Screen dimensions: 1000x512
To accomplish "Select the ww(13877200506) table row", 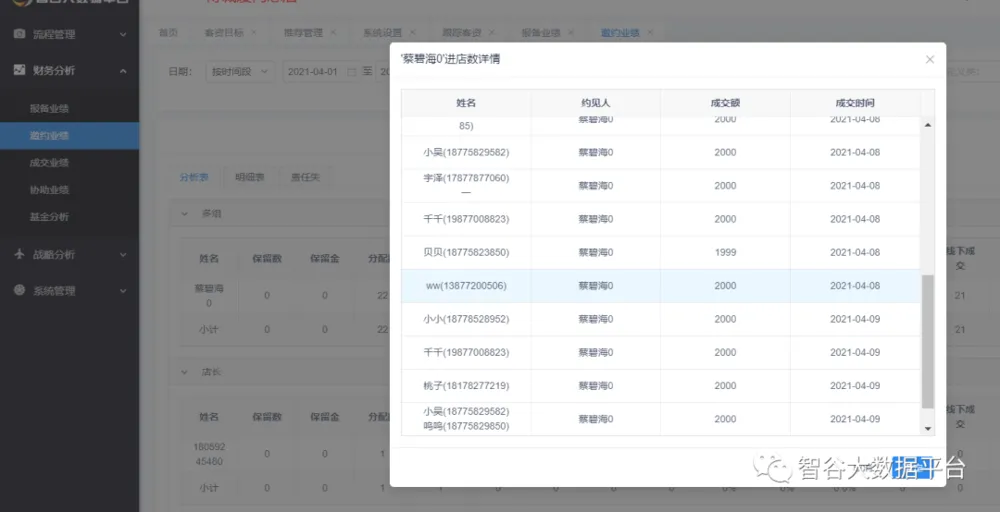I will 660,286.
